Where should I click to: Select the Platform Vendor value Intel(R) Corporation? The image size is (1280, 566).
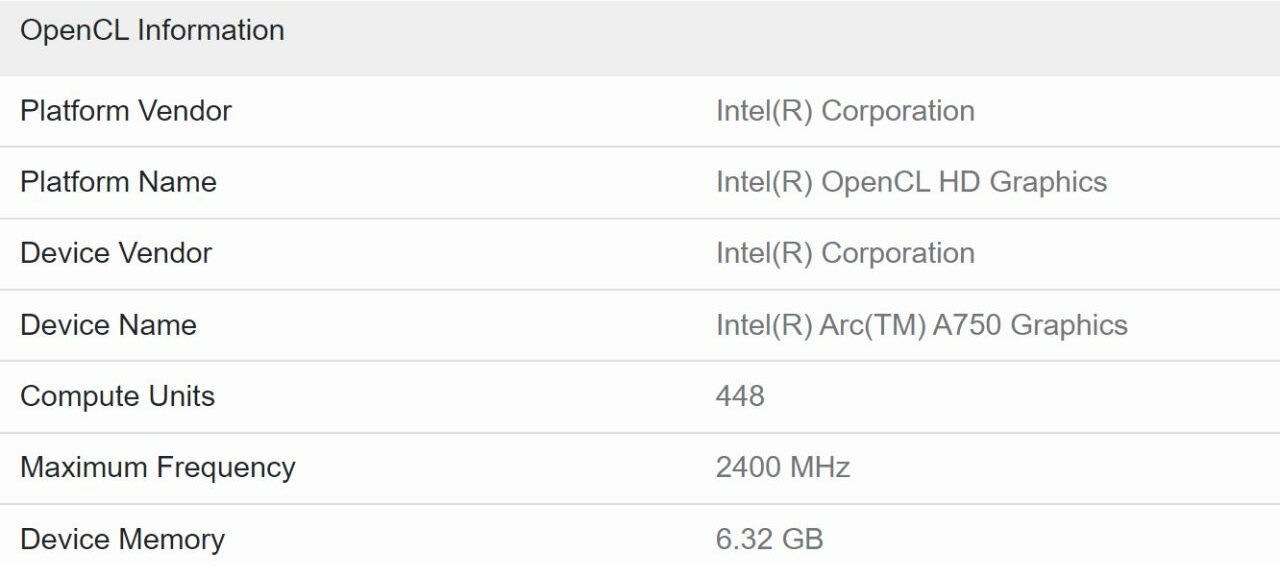[x=845, y=110]
